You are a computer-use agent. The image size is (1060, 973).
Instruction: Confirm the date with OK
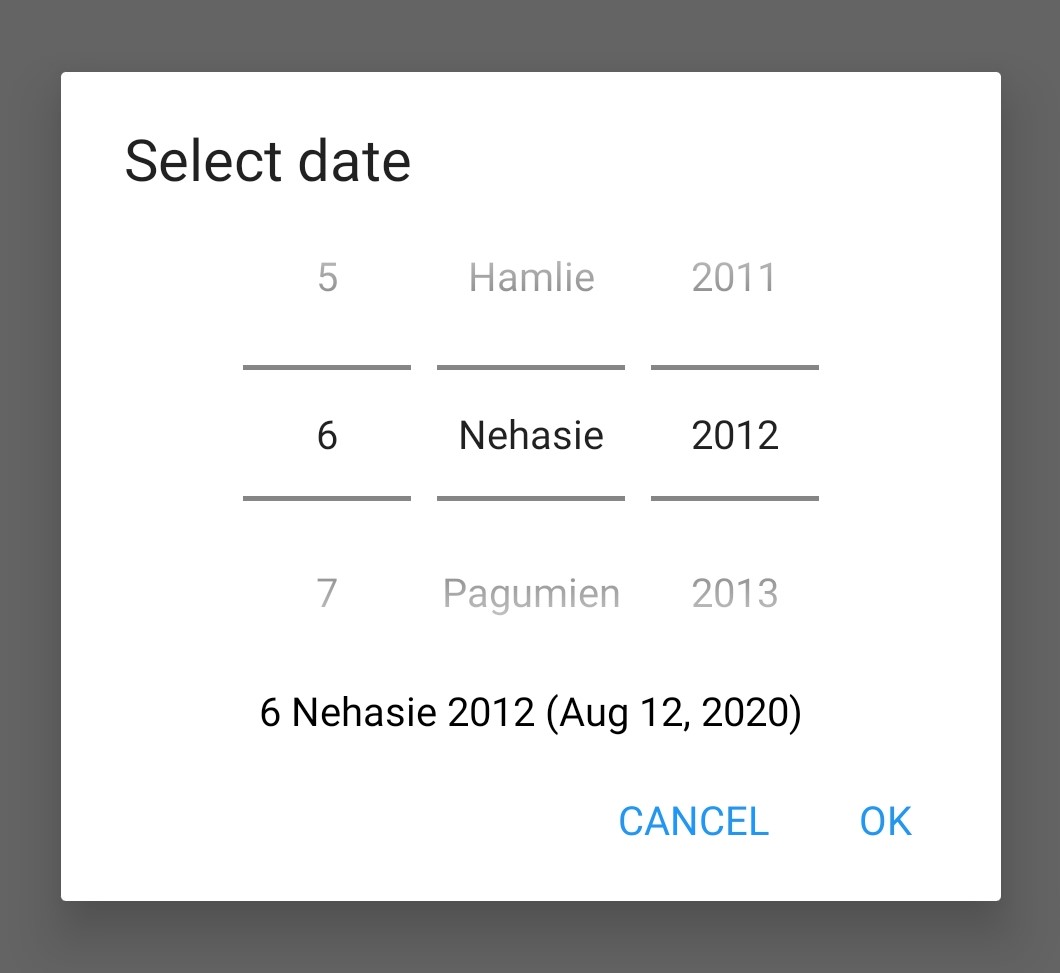click(885, 821)
